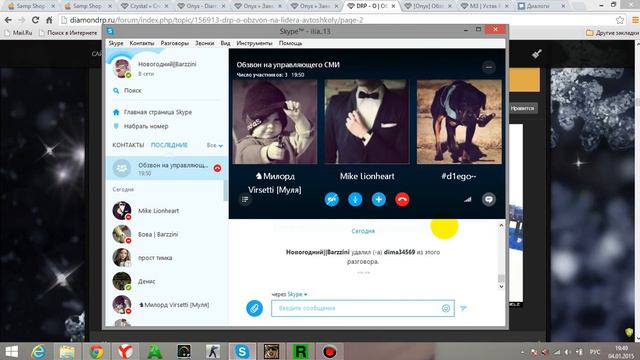Bookmark page with the star icon

[620, 20]
